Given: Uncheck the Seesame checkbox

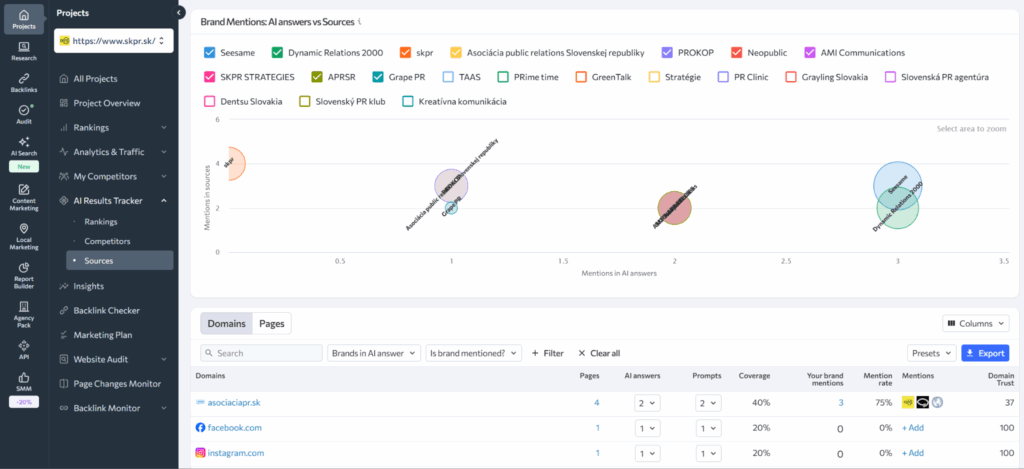Looking at the screenshot, I should [210, 53].
